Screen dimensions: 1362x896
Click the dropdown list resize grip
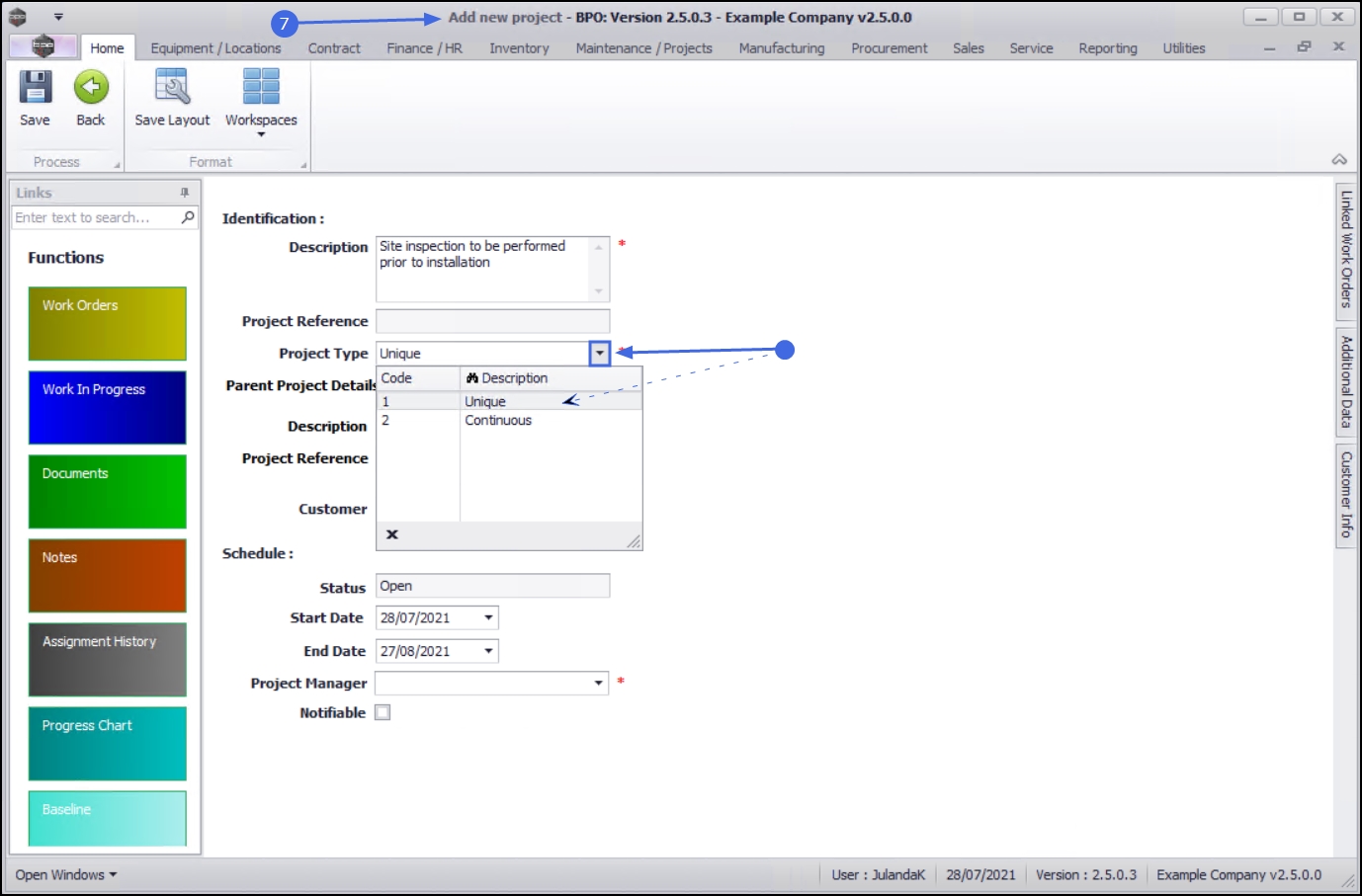pos(634,541)
